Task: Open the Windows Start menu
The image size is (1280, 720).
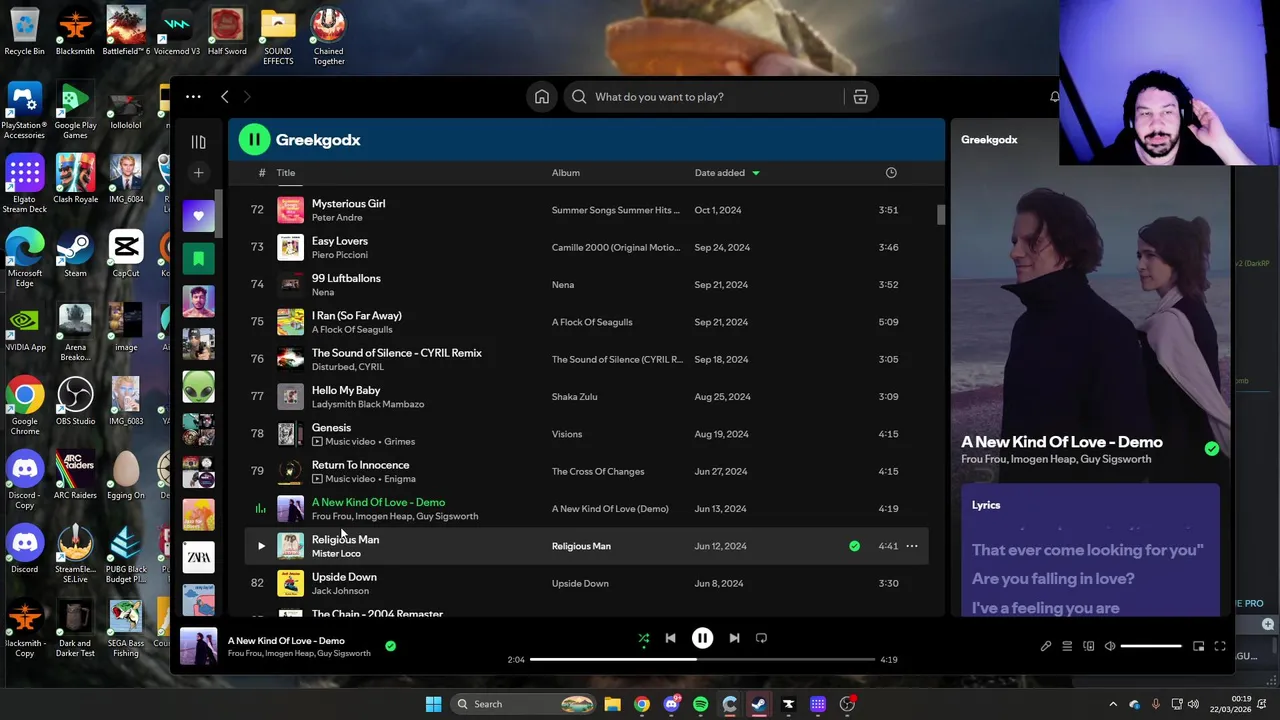Action: coord(433,704)
